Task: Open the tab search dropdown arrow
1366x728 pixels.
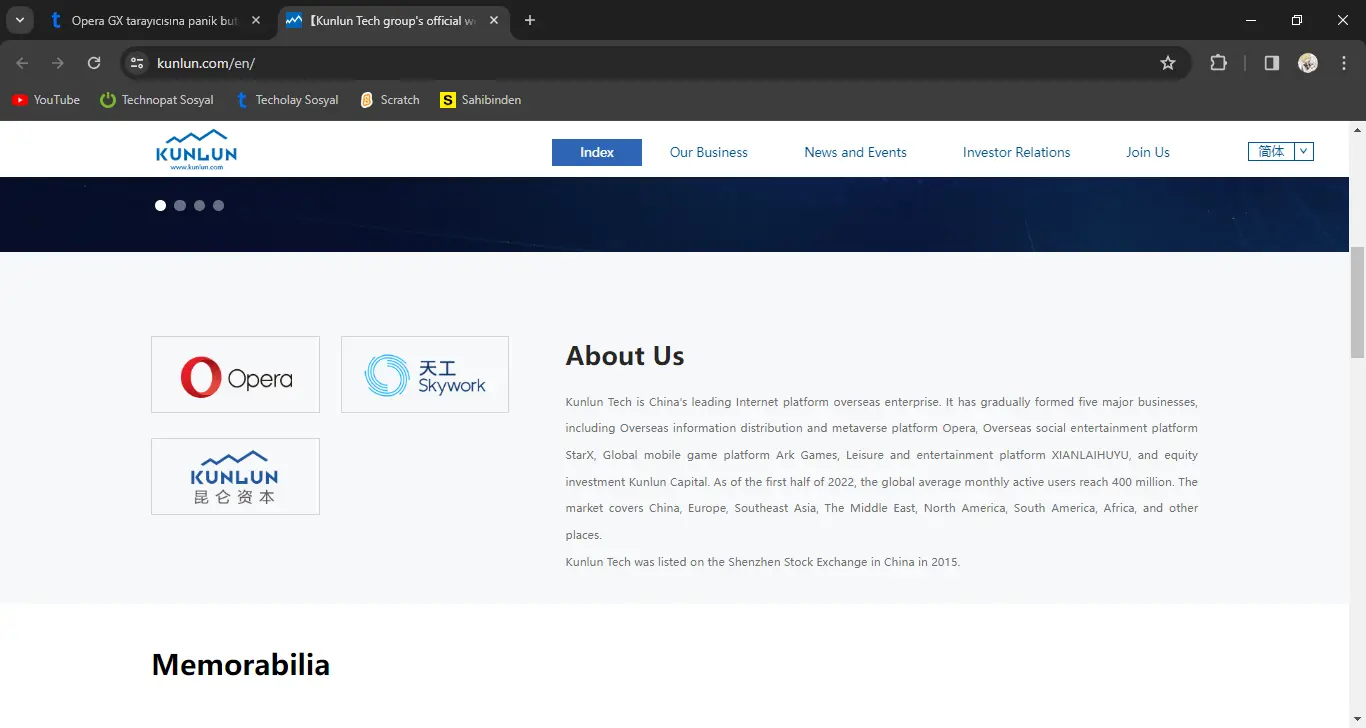Action: 19,20
